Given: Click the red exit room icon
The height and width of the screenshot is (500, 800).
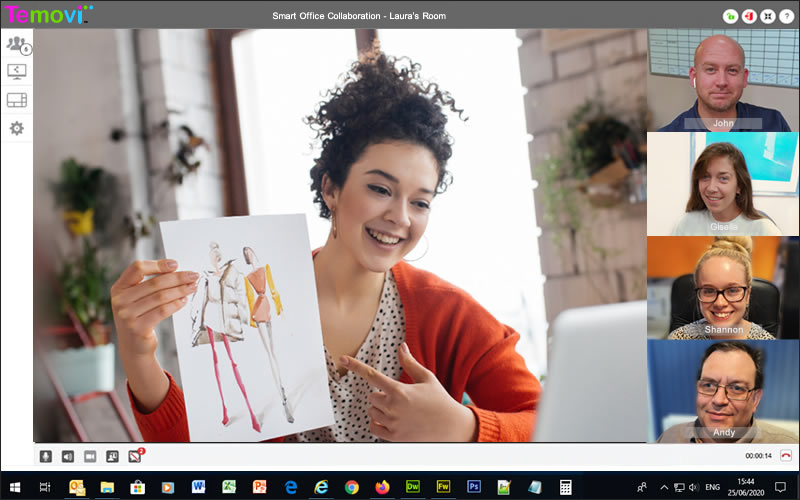Looking at the screenshot, I should click(748, 16).
